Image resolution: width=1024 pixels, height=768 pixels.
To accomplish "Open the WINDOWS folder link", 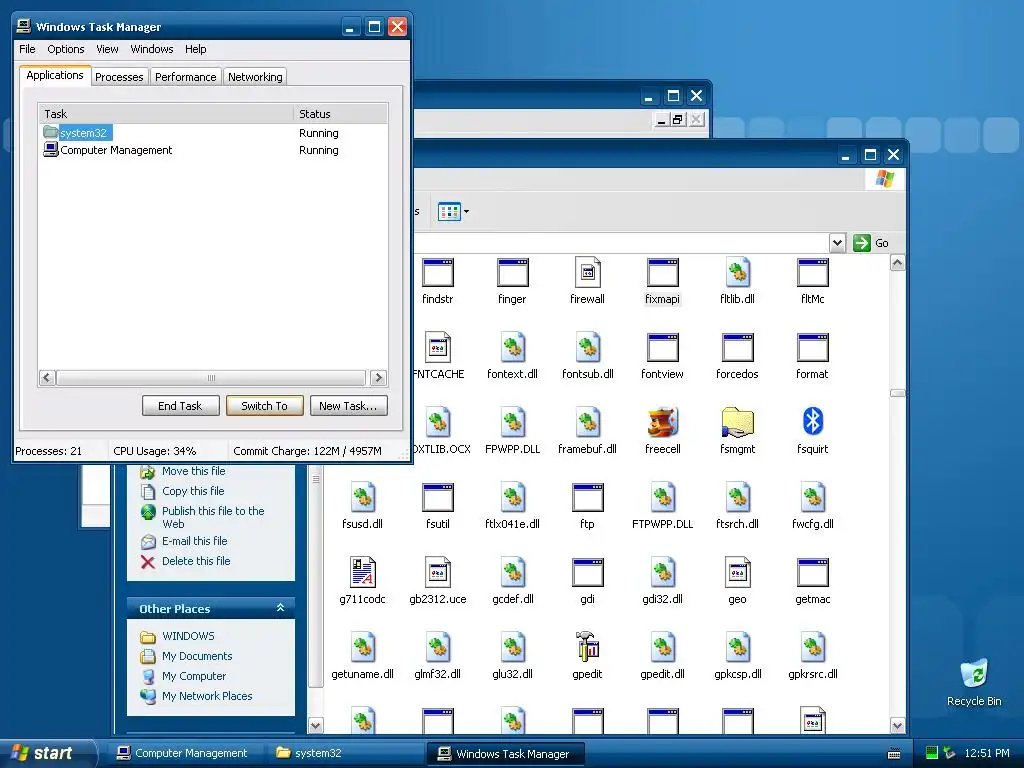I will click(188, 636).
